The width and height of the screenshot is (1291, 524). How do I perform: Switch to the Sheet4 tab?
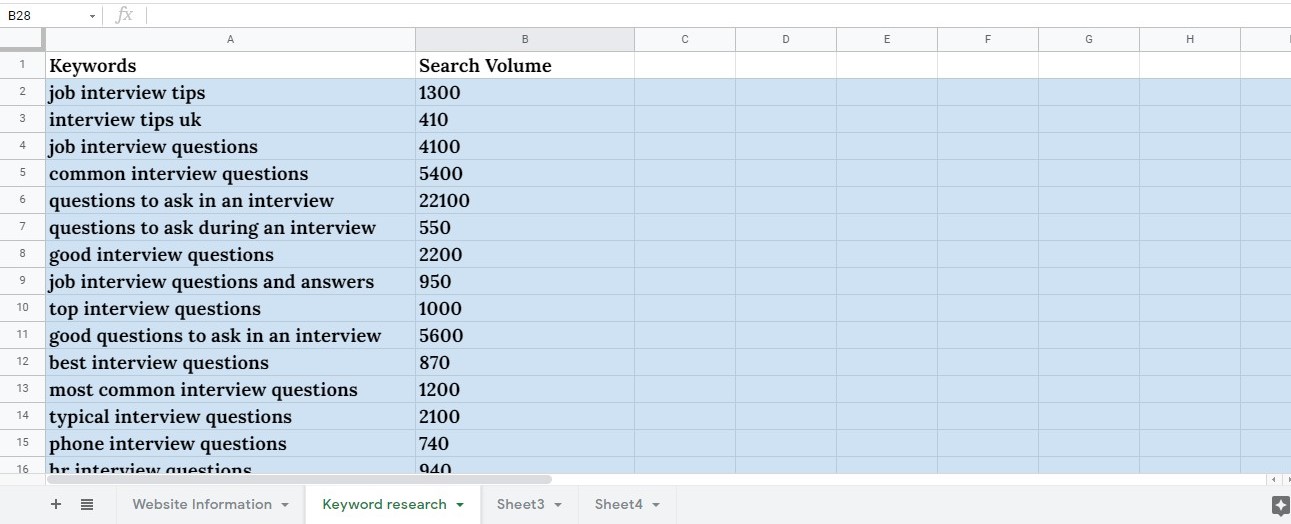pyautogui.click(x=618, y=504)
